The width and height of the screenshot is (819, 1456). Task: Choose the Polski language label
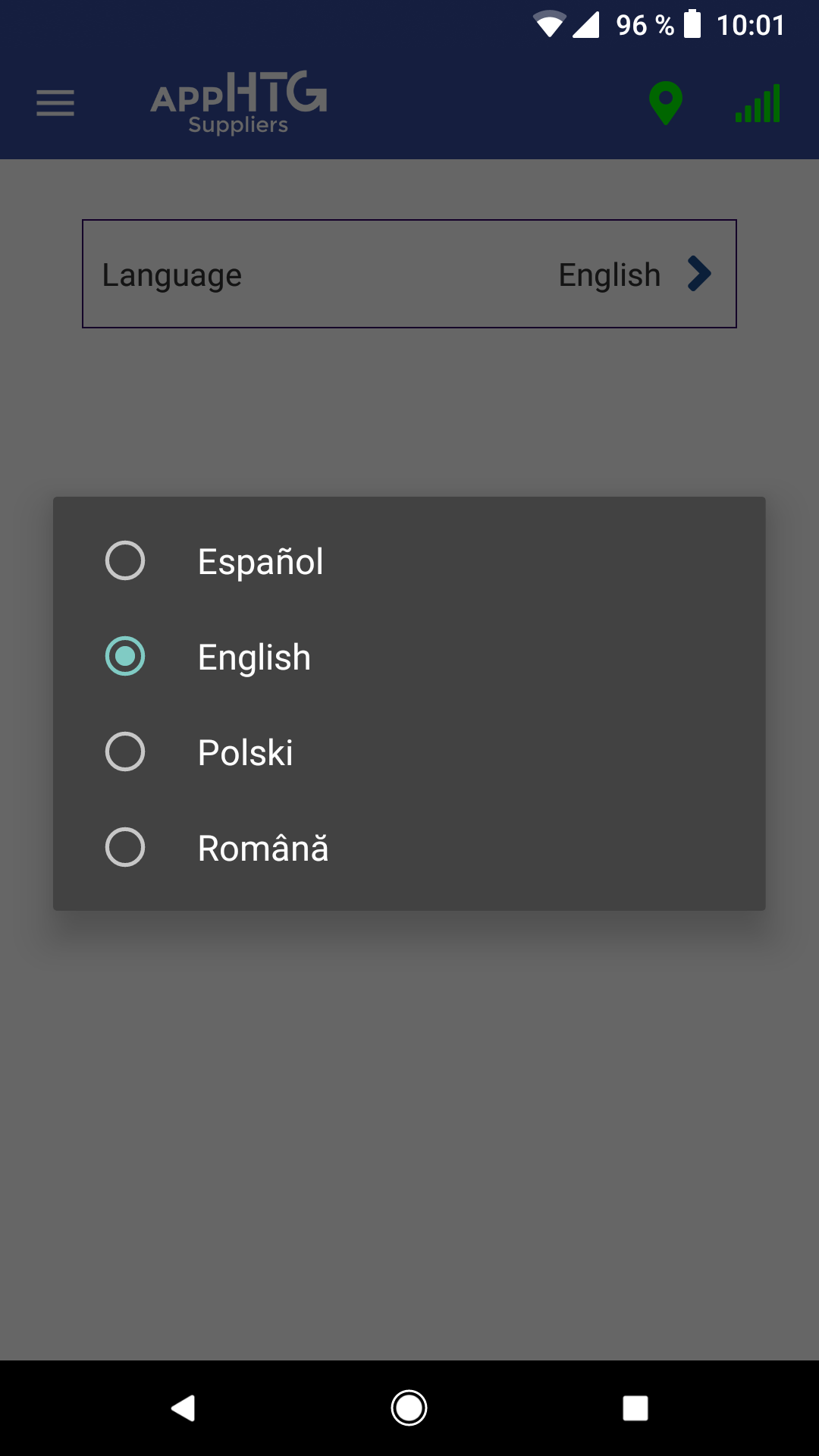point(245,753)
